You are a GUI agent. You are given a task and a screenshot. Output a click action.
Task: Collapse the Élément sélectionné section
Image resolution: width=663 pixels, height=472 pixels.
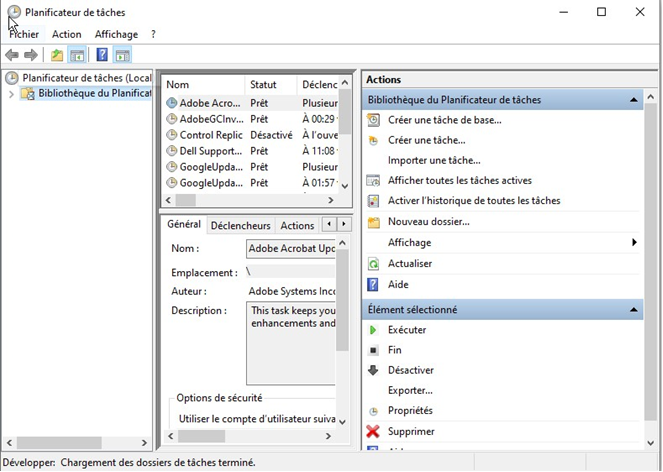pos(634,310)
